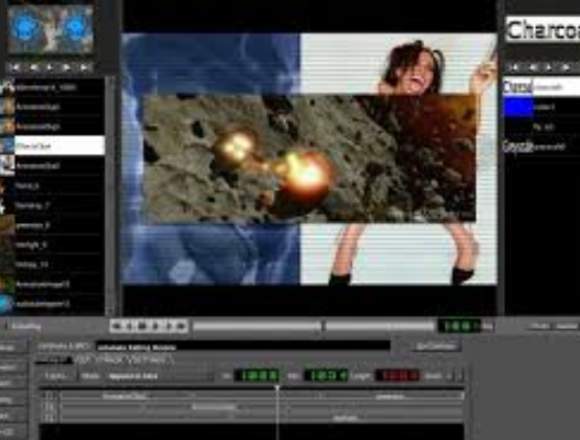
Task: Jump to start in left clip preview transport
Action: 15,67
